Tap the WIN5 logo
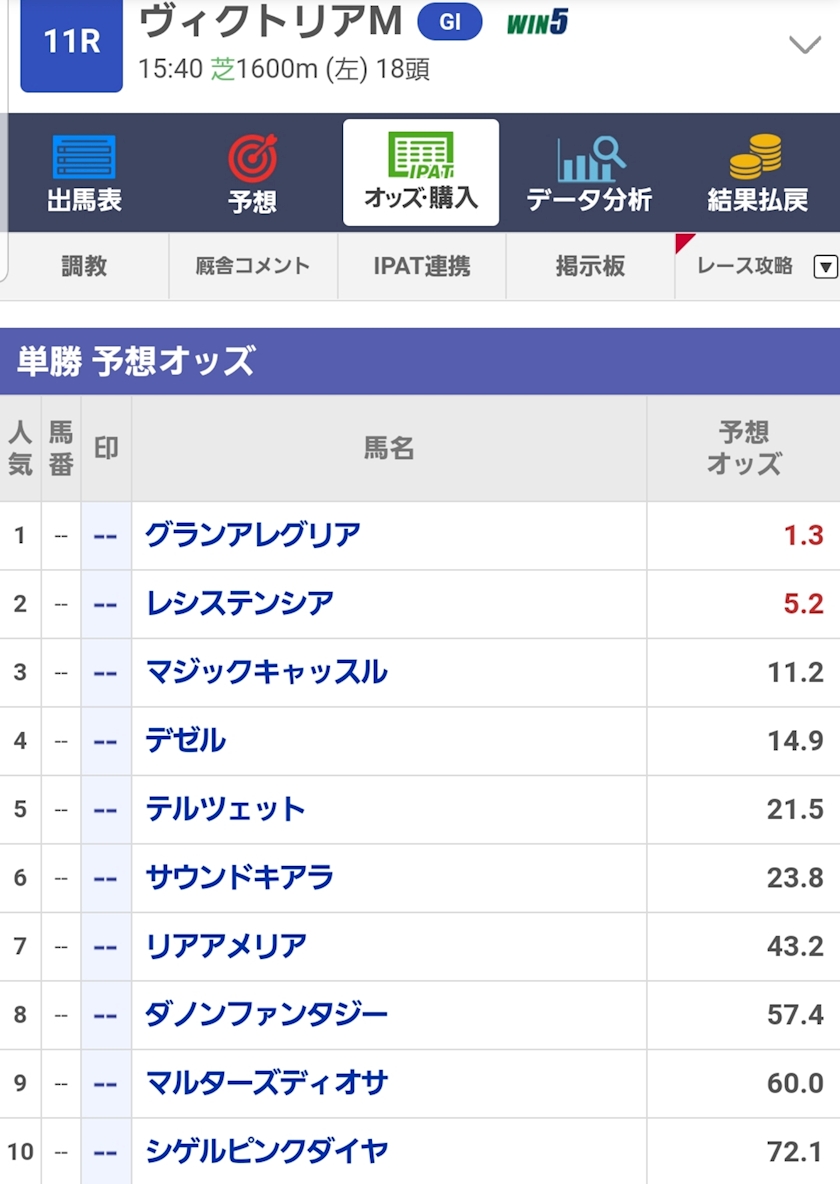The image size is (840, 1184). click(537, 22)
